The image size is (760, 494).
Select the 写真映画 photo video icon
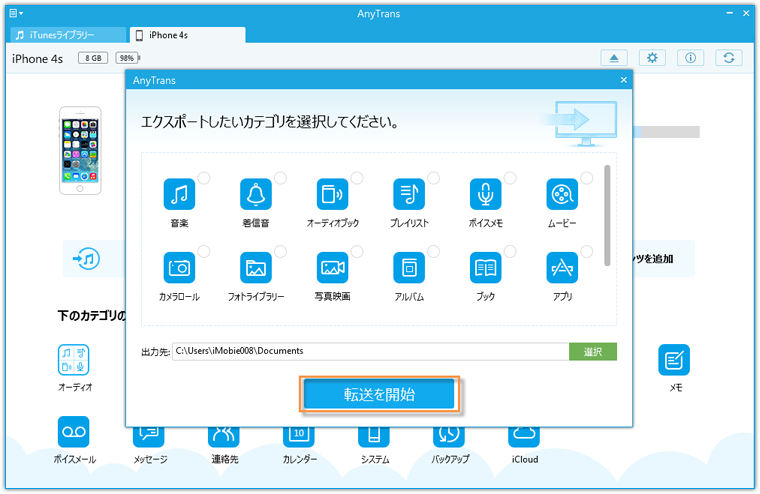click(332, 268)
